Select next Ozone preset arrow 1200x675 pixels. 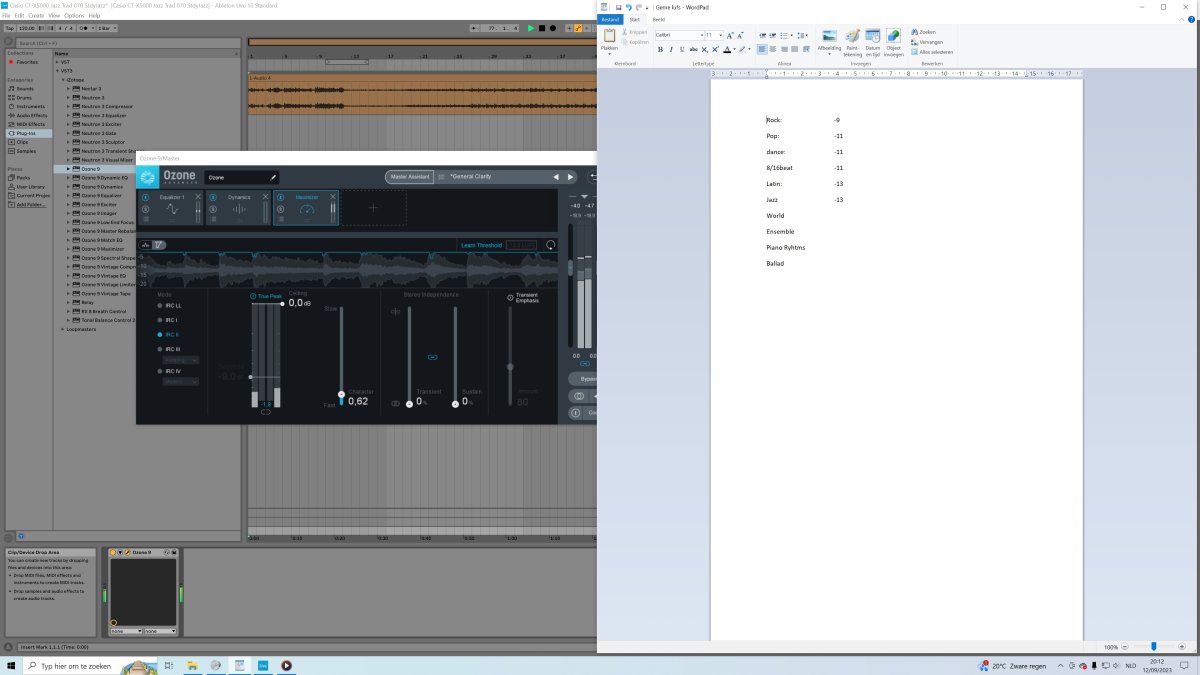coord(571,177)
